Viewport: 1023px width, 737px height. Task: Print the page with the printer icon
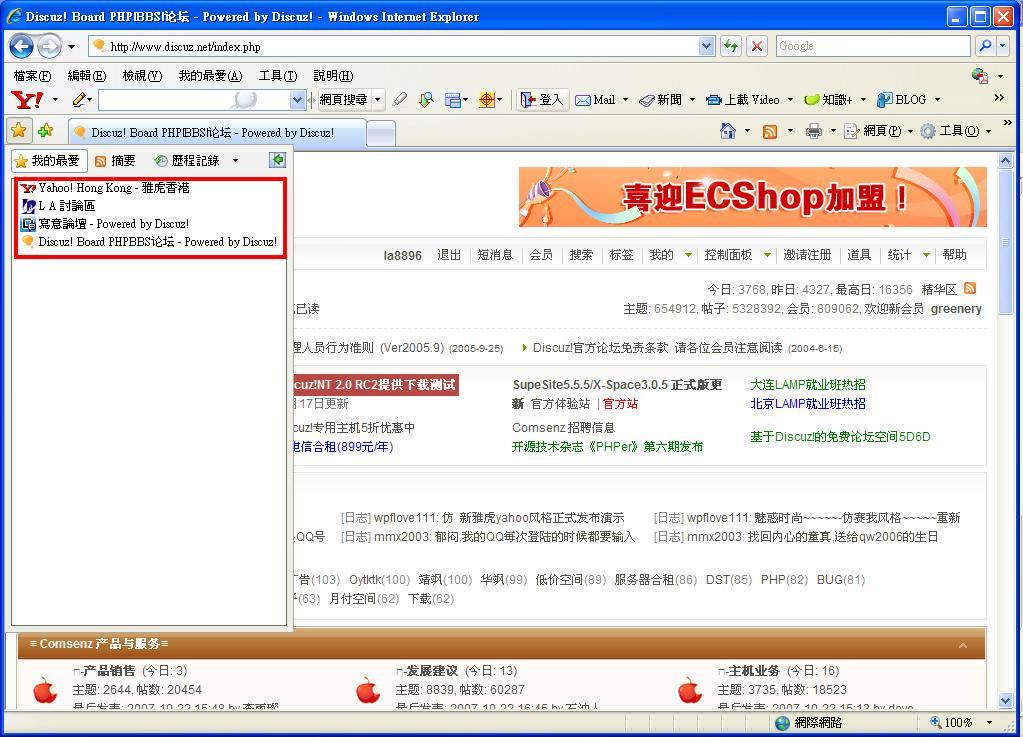(814, 131)
